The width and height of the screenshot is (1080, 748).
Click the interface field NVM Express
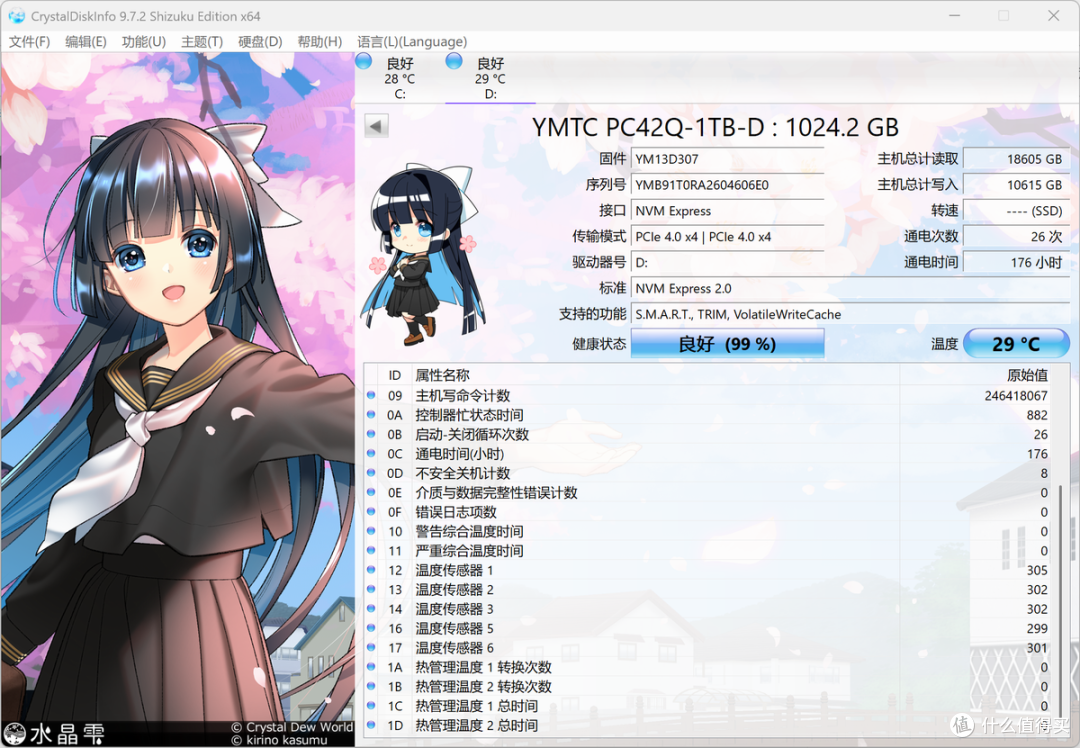pyautogui.click(x=727, y=211)
